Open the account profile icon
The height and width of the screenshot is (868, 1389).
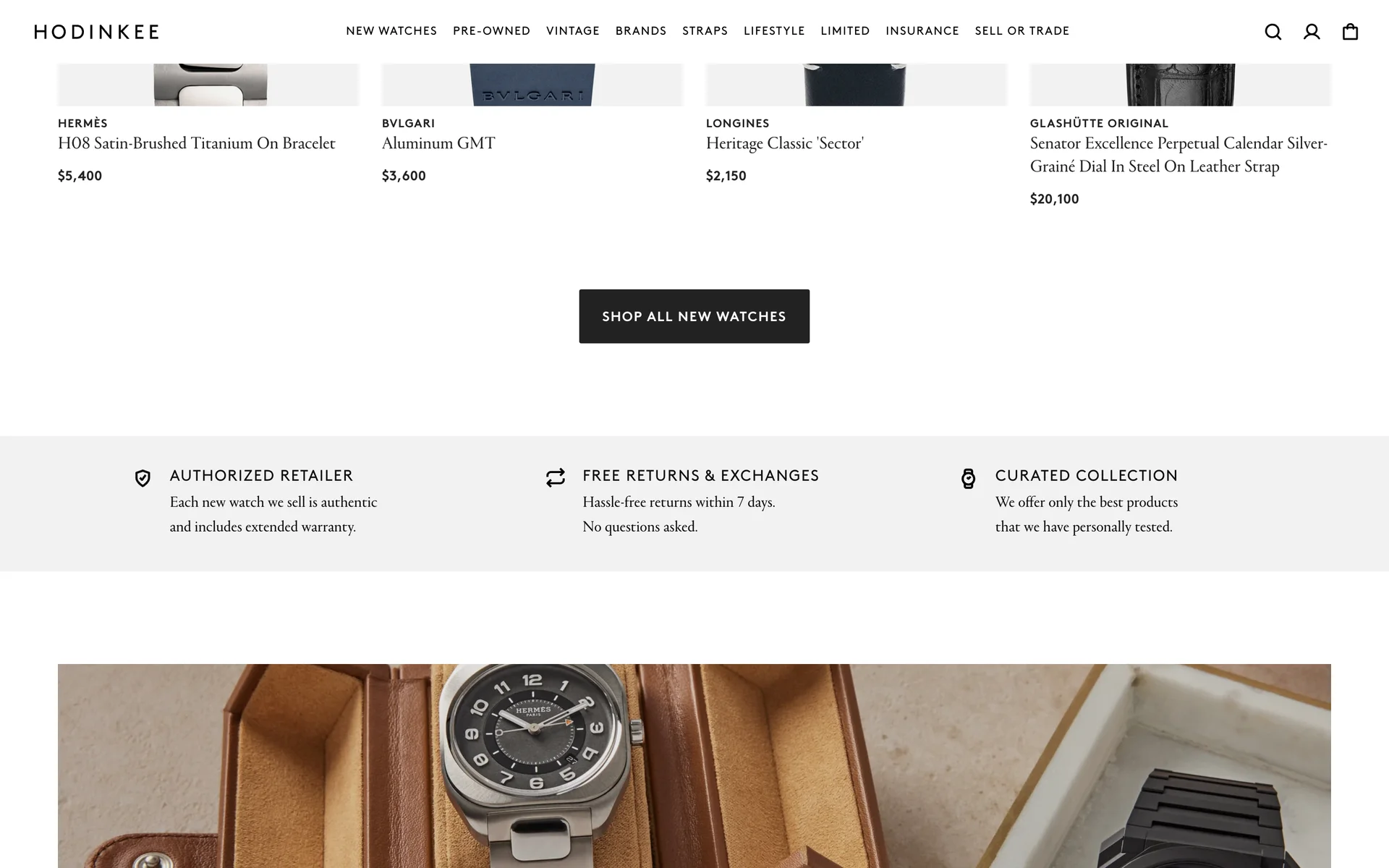1312,32
